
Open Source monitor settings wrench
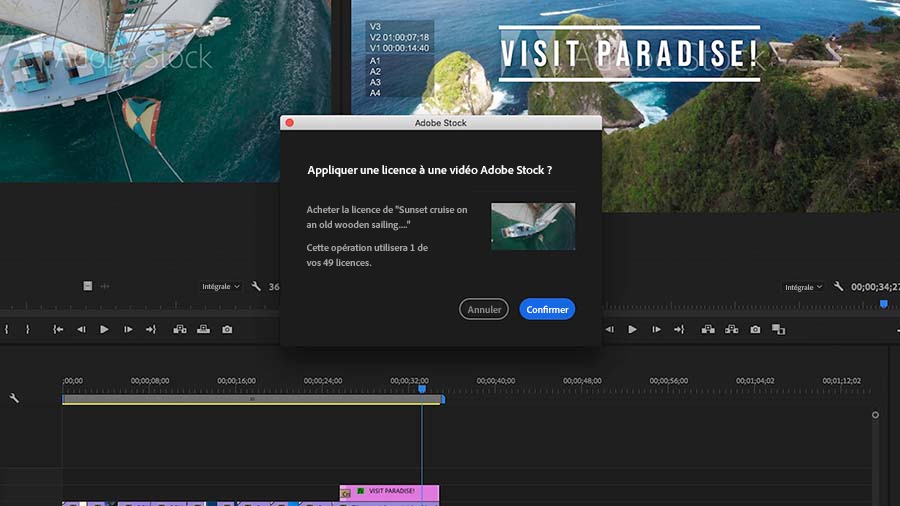click(x=256, y=286)
